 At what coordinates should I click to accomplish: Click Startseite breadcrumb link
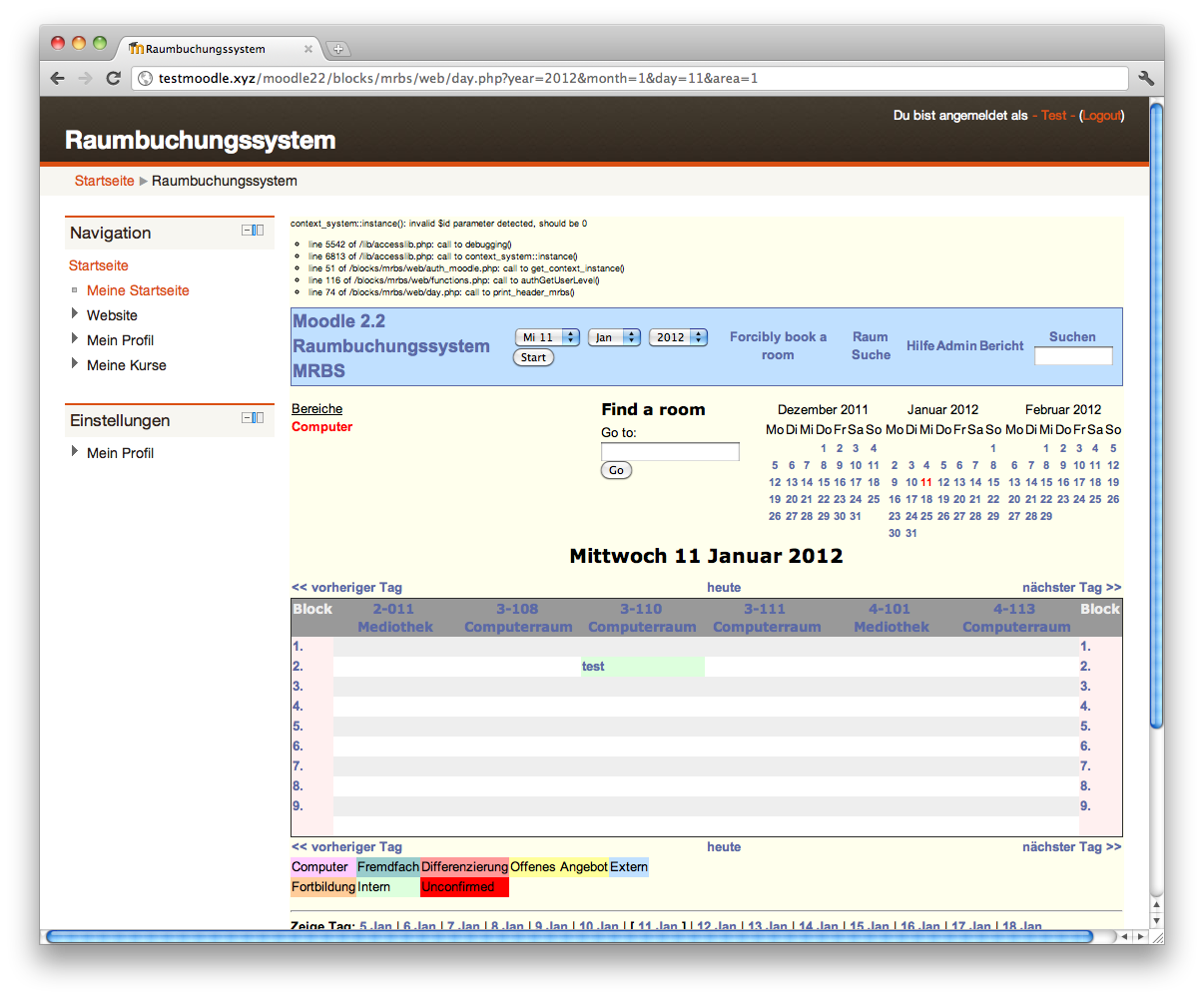[x=104, y=181]
